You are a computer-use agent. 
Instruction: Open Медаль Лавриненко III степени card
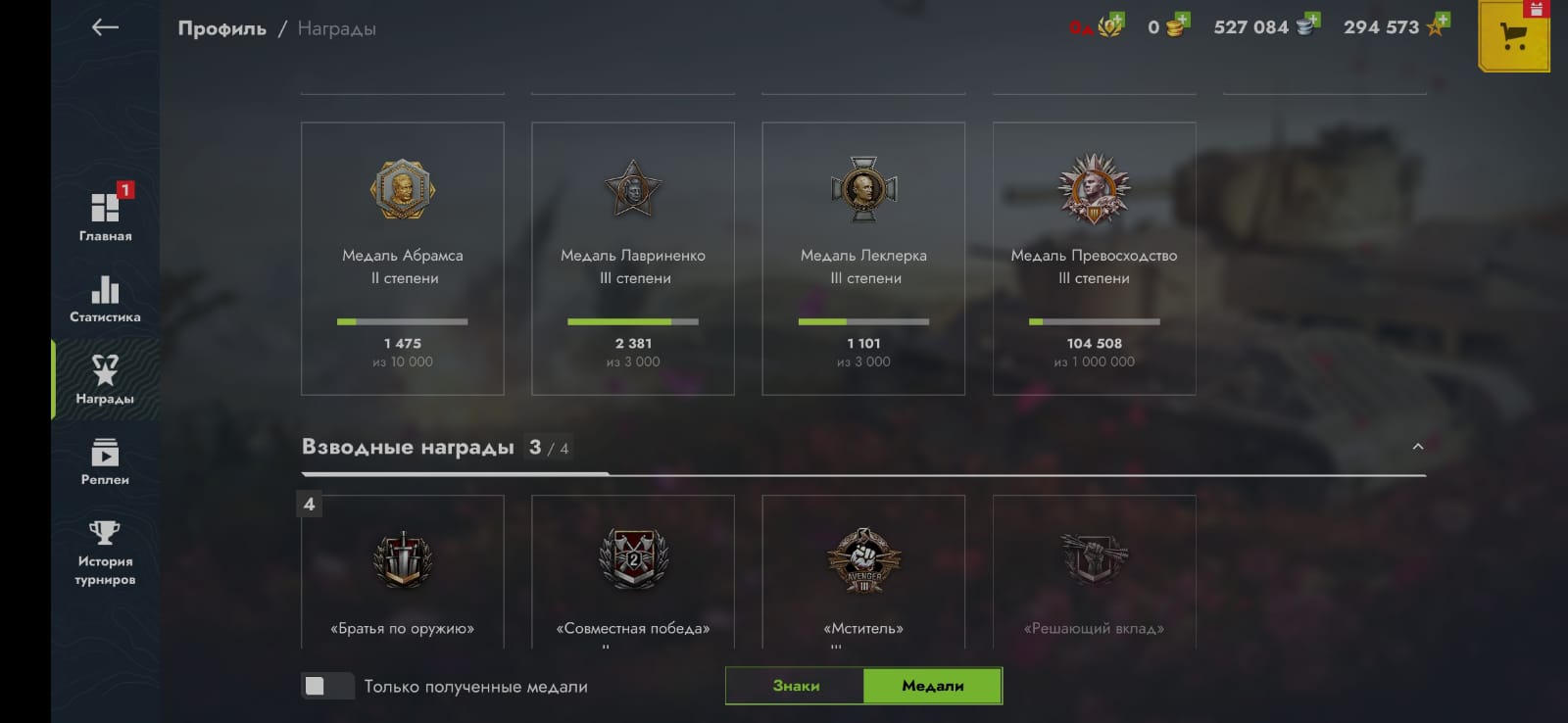pyautogui.click(x=633, y=259)
